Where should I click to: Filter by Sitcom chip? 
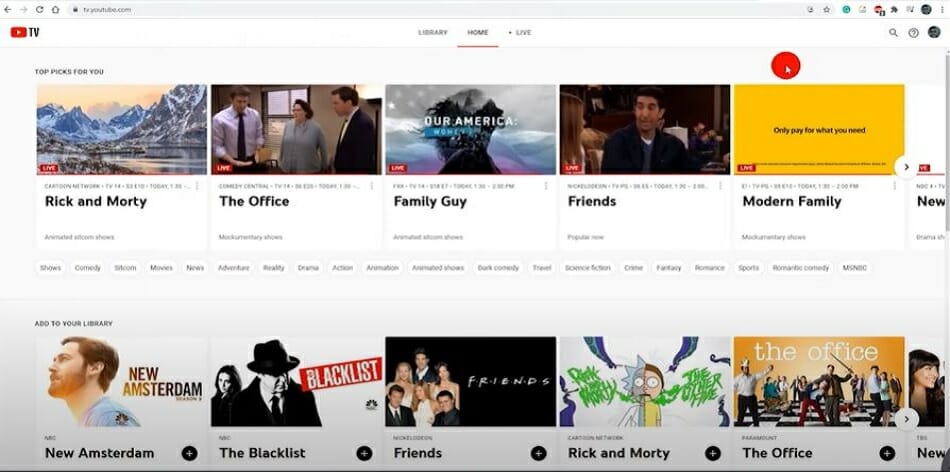point(125,268)
